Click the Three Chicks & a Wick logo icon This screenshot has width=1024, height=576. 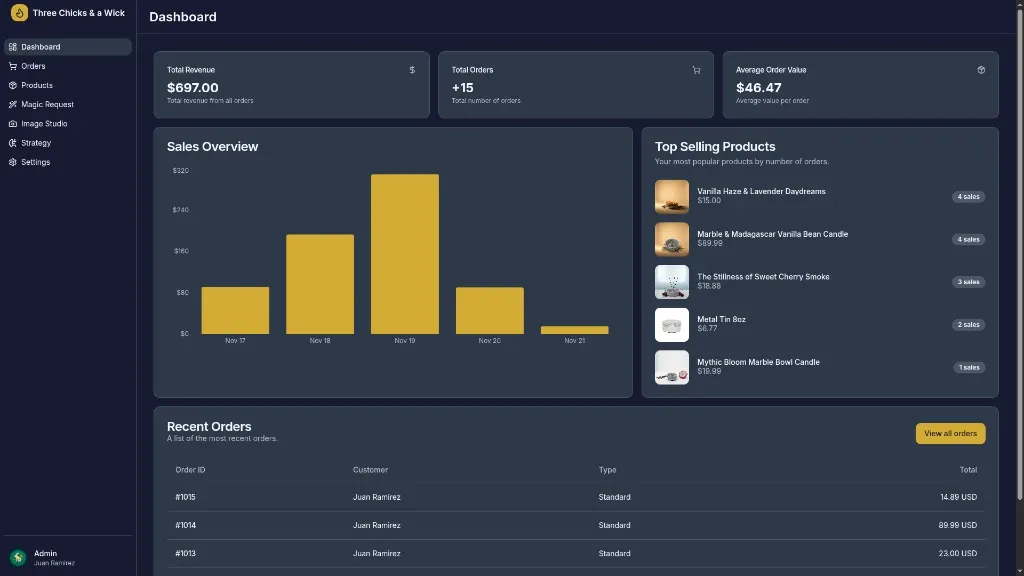[18, 13]
